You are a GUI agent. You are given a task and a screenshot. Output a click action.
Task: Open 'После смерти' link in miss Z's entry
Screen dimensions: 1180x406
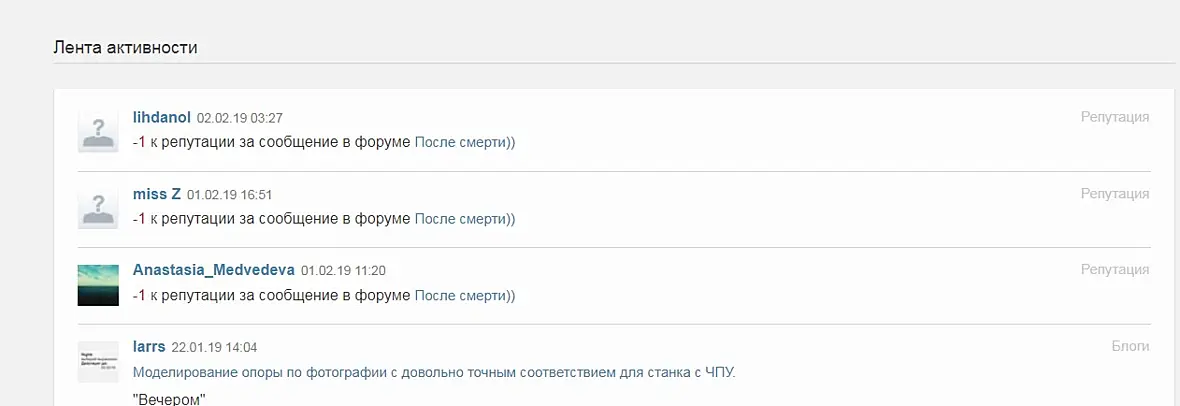point(460,218)
